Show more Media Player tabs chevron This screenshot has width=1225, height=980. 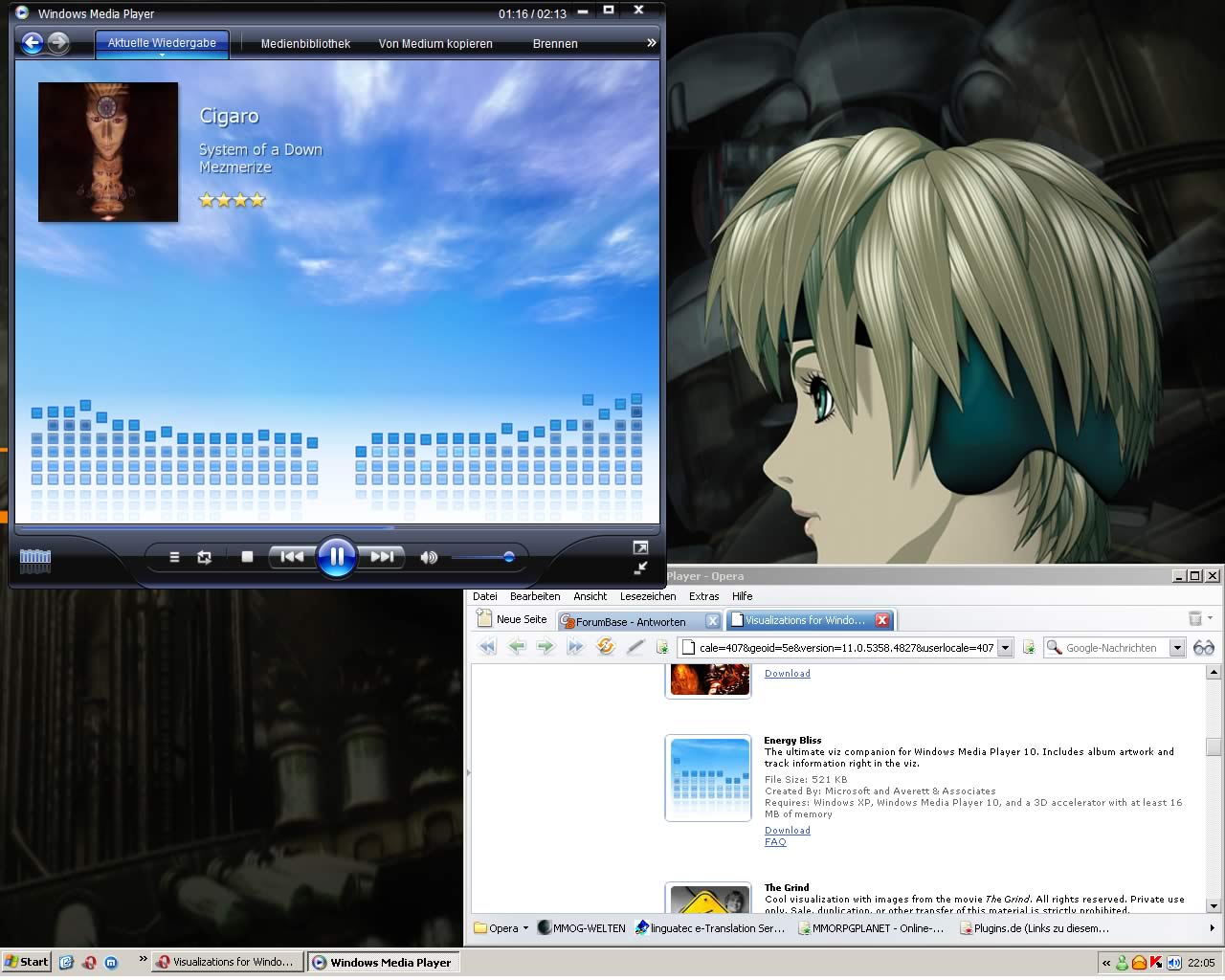pos(652,43)
